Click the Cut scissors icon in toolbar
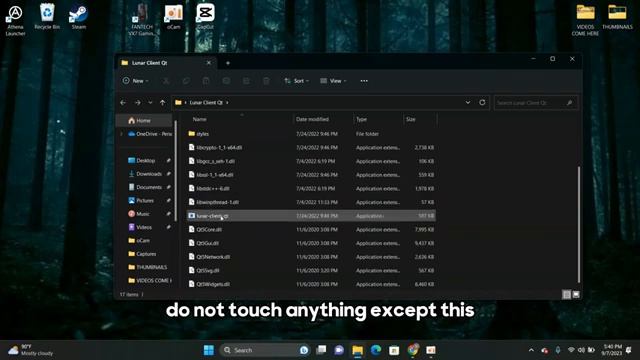The height and width of the screenshot is (360, 640). pos(166,81)
